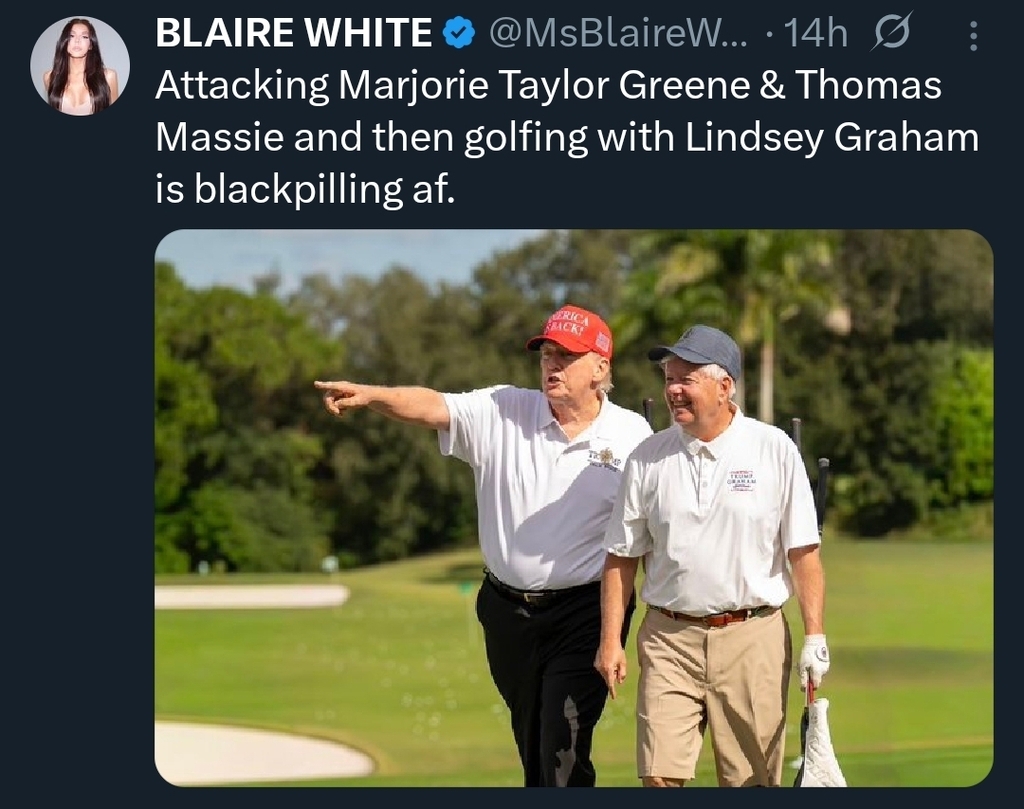Click the pointing hand in the photo
This screenshot has height=809, width=1024.
click(x=338, y=394)
